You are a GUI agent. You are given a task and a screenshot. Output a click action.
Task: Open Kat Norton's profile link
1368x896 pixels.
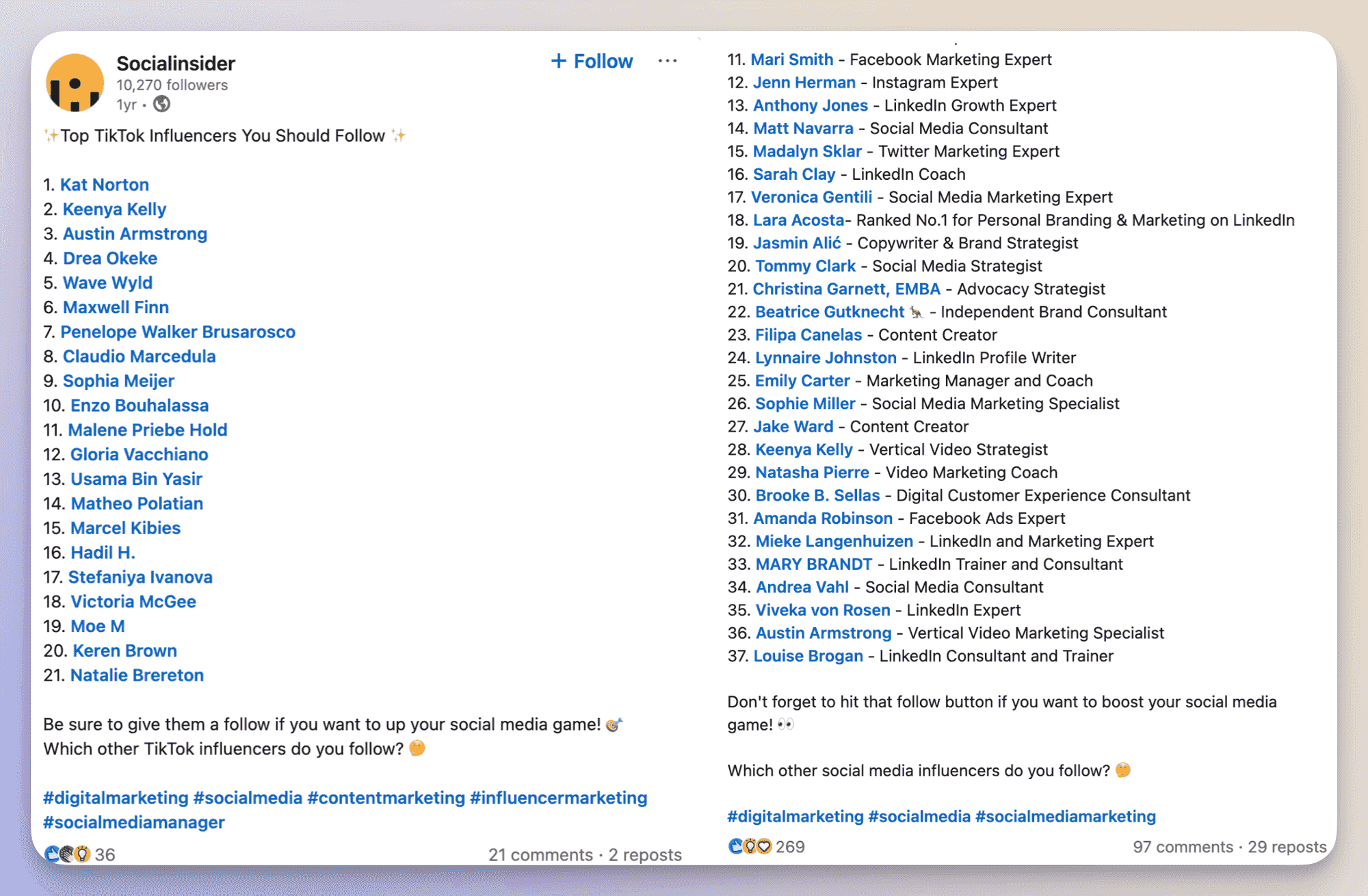(x=105, y=185)
